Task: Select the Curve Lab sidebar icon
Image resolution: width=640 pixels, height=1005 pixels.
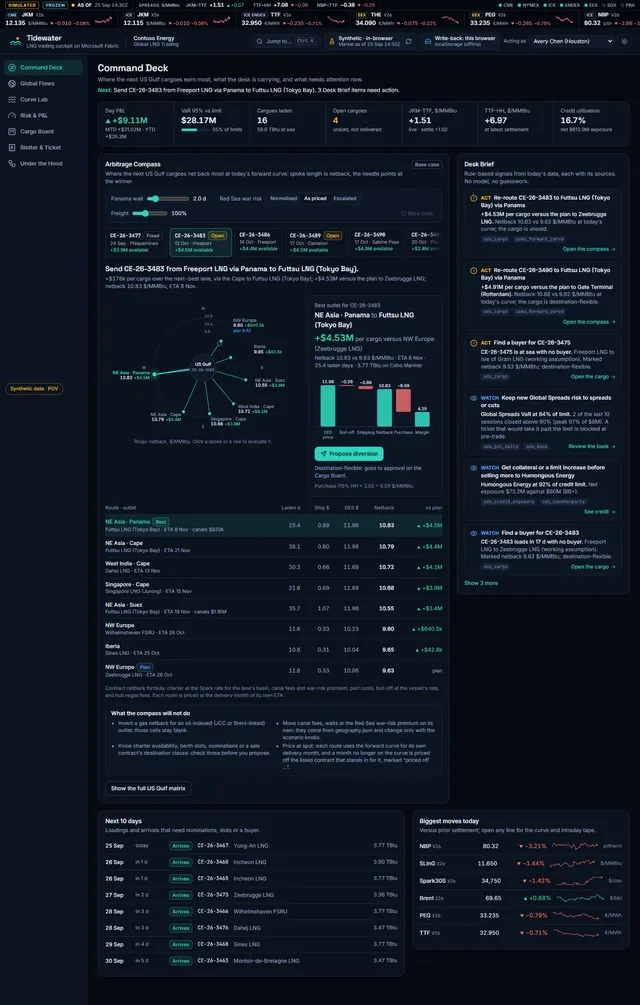Action: [12, 99]
